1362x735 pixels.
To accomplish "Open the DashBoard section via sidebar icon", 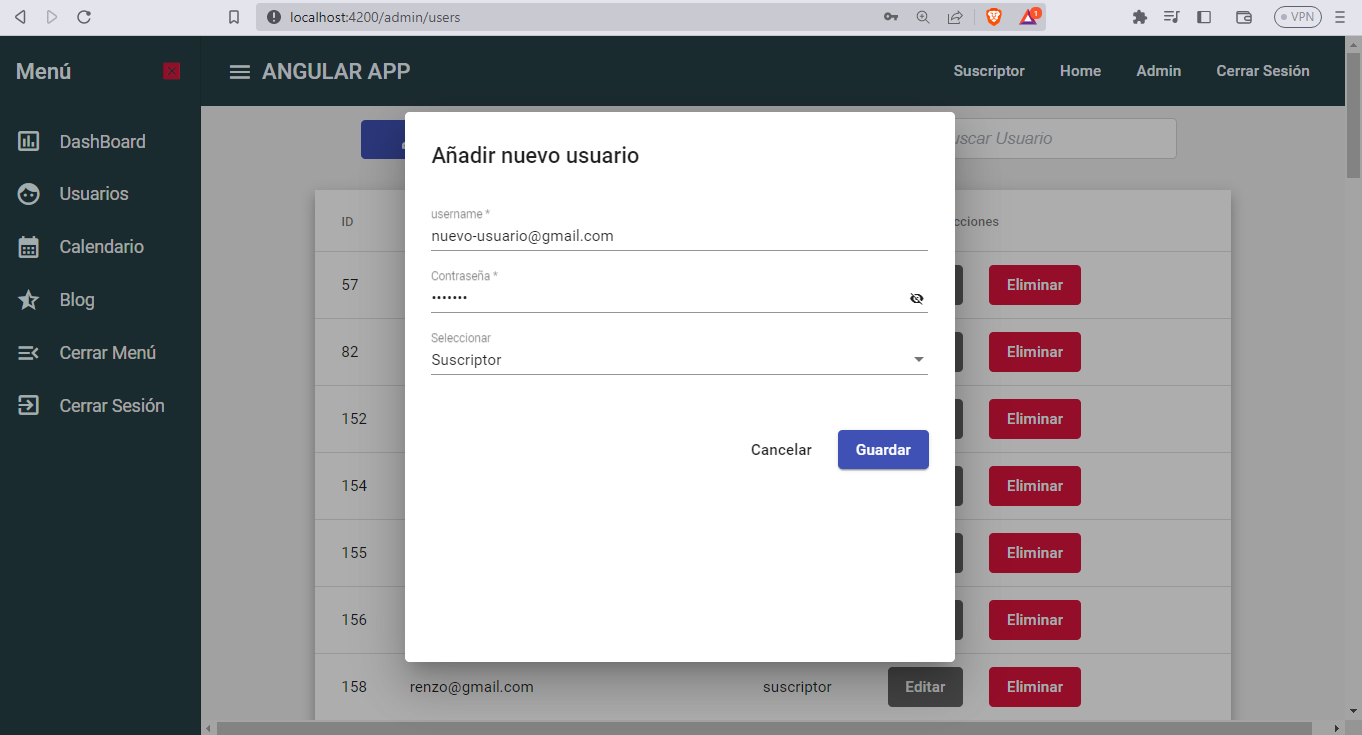I will (x=29, y=141).
